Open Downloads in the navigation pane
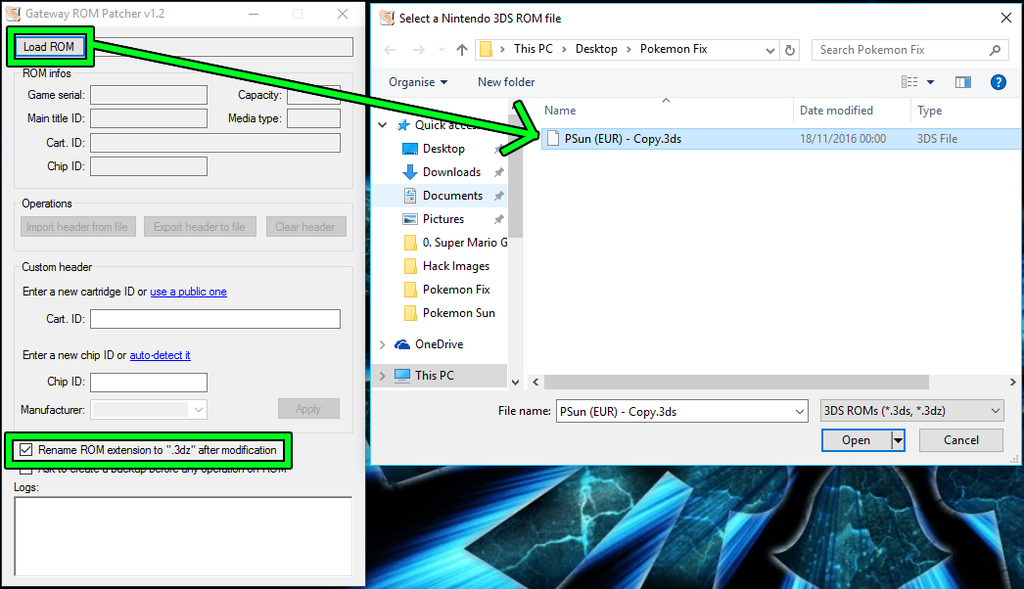Image resolution: width=1024 pixels, height=589 pixels. pyautogui.click(x=451, y=172)
